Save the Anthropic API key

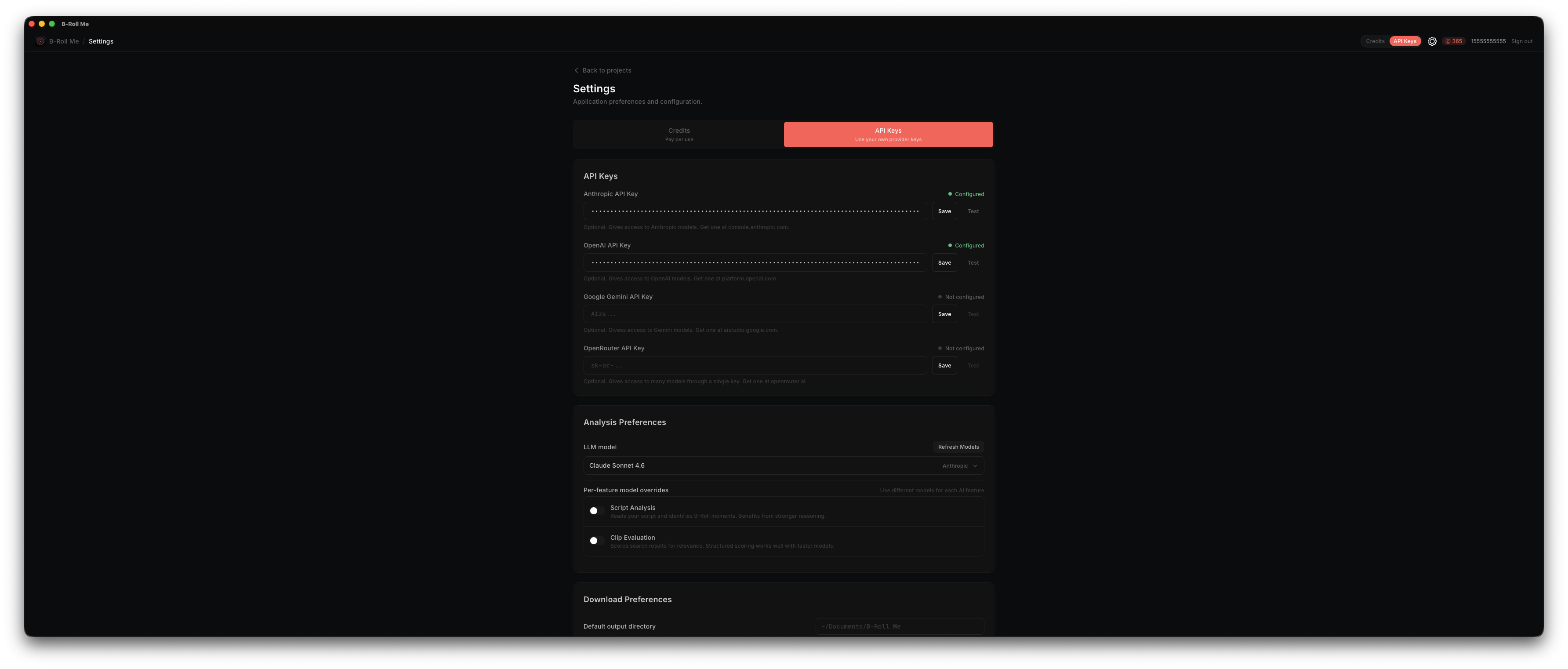(x=944, y=211)
